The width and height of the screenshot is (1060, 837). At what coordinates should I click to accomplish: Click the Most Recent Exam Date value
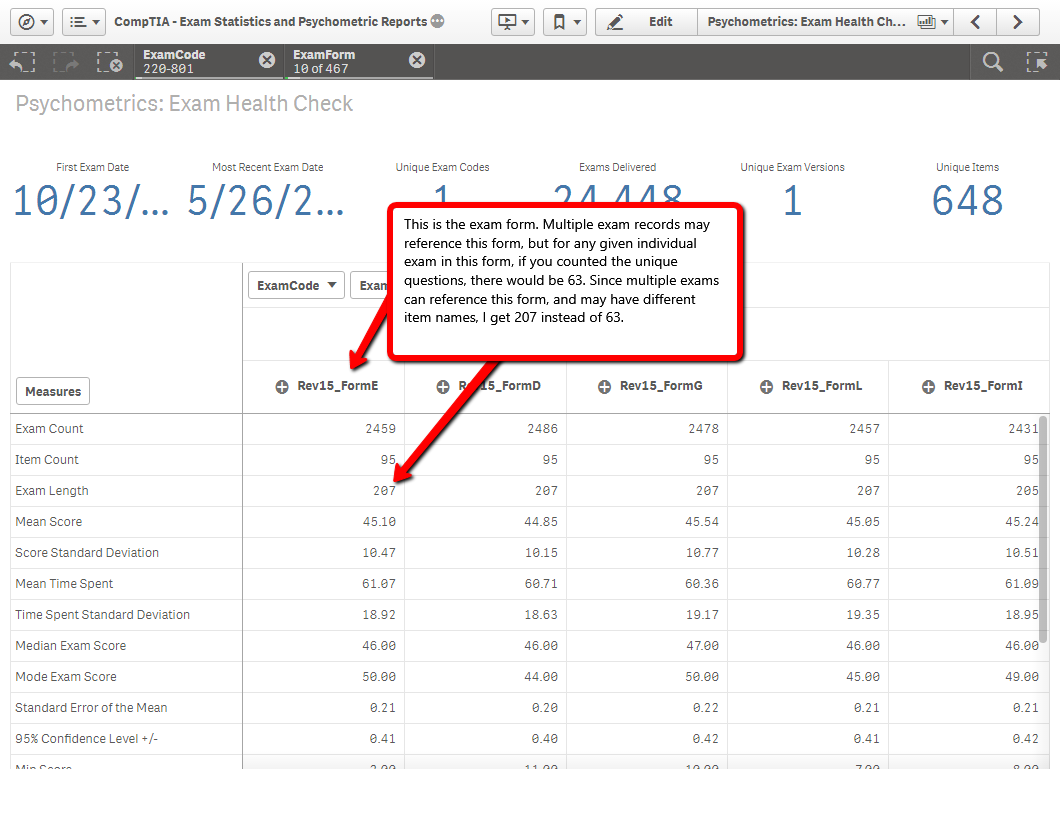(x=267, y=201)
